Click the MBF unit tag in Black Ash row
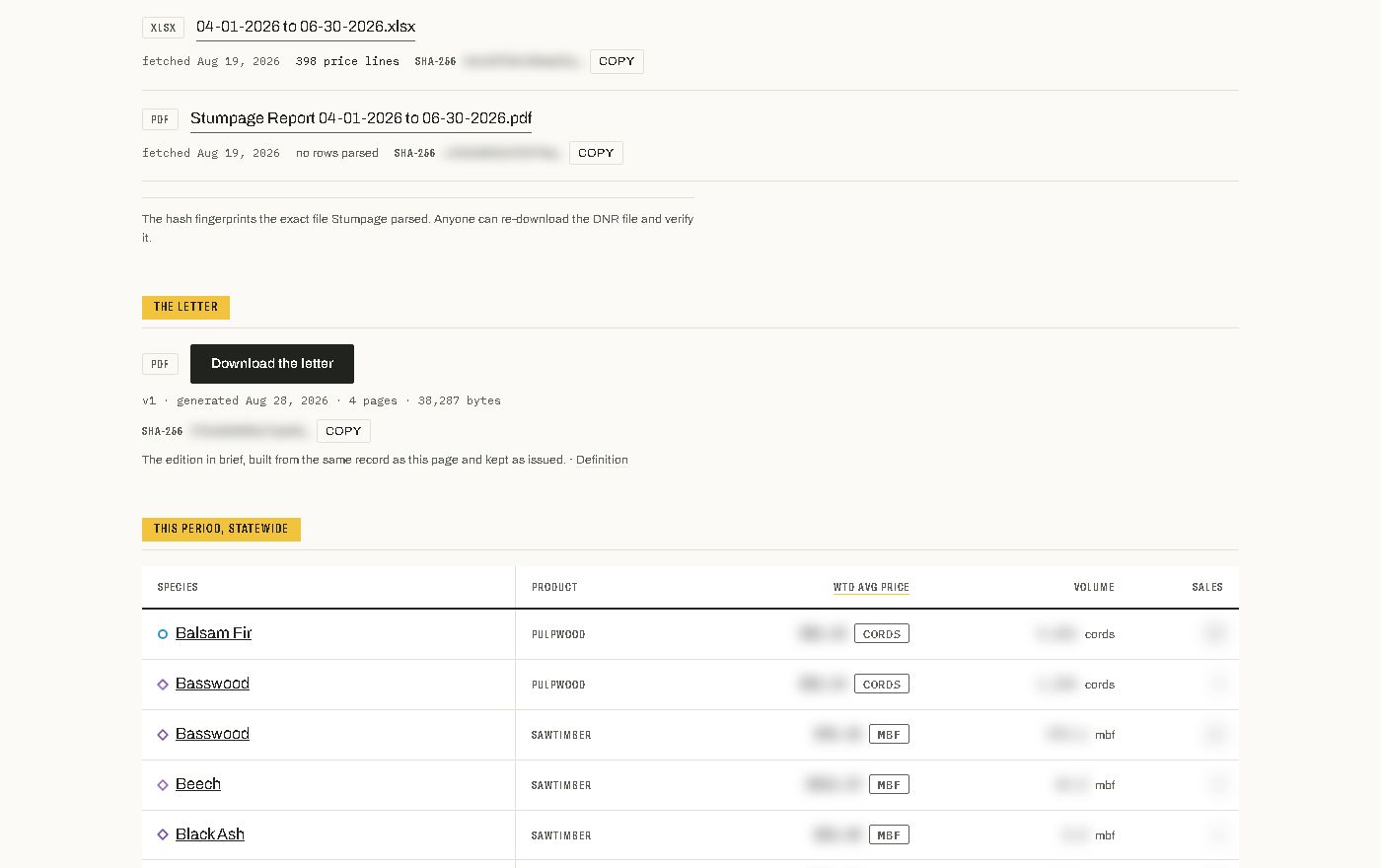1381x868 pixels. click(x=889, y=835)
